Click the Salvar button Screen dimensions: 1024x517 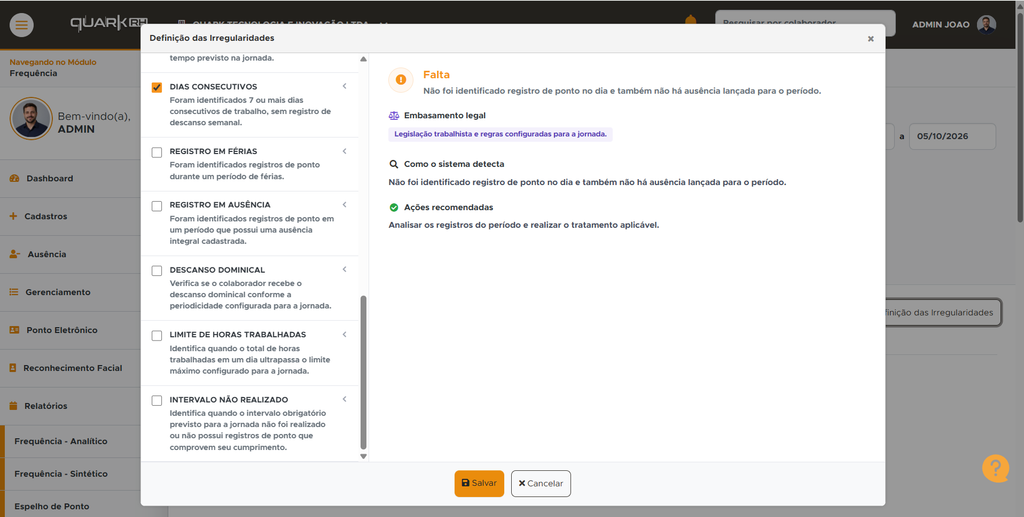tap(479, 484)
